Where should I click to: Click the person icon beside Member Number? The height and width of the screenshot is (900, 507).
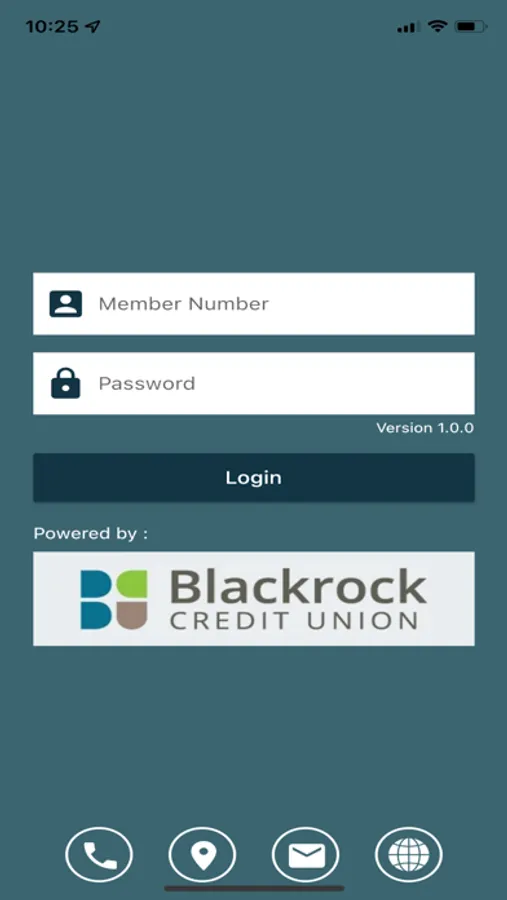tap(65, 304)
